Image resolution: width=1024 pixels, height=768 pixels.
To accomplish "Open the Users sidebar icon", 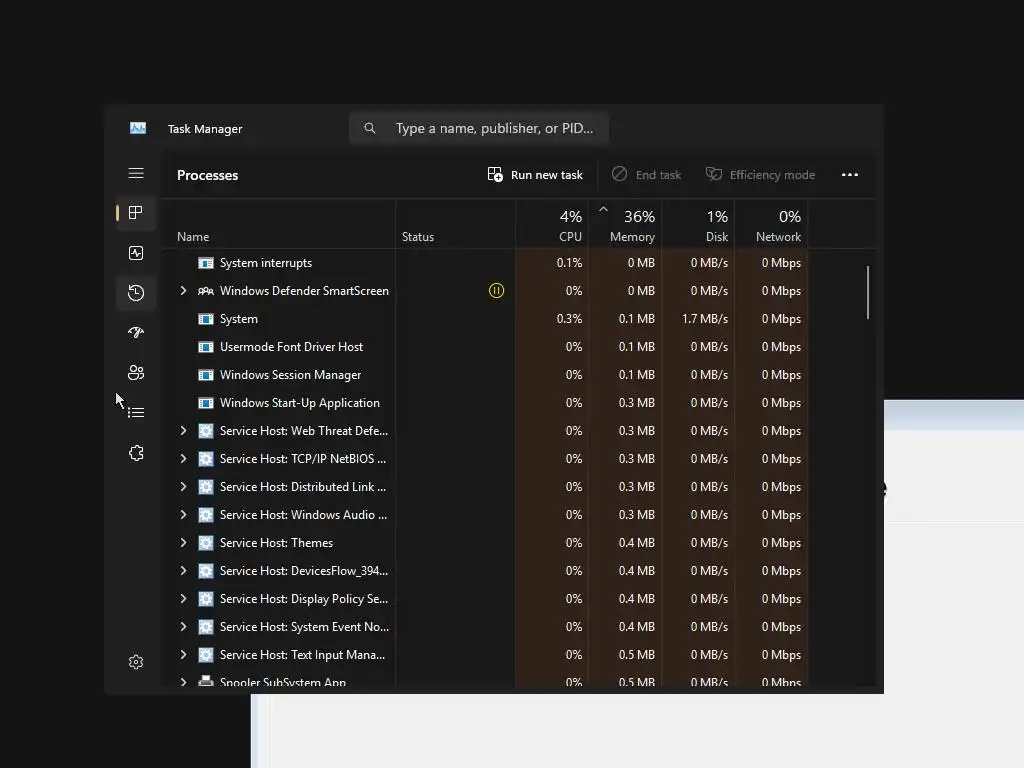I will click(136, 372).
